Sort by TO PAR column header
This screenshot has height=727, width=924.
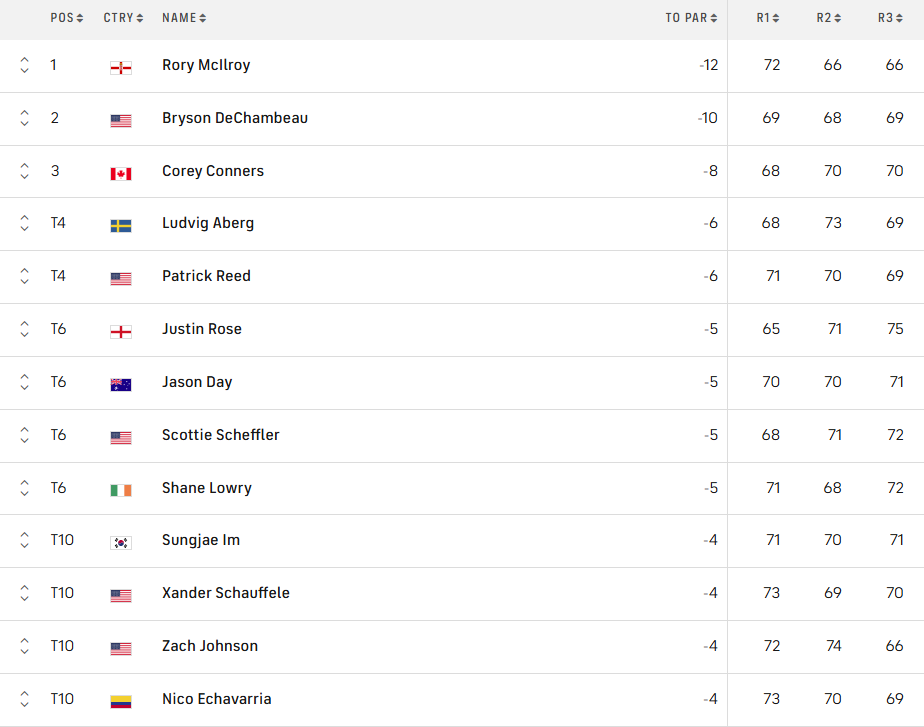[x=692, y=18]
